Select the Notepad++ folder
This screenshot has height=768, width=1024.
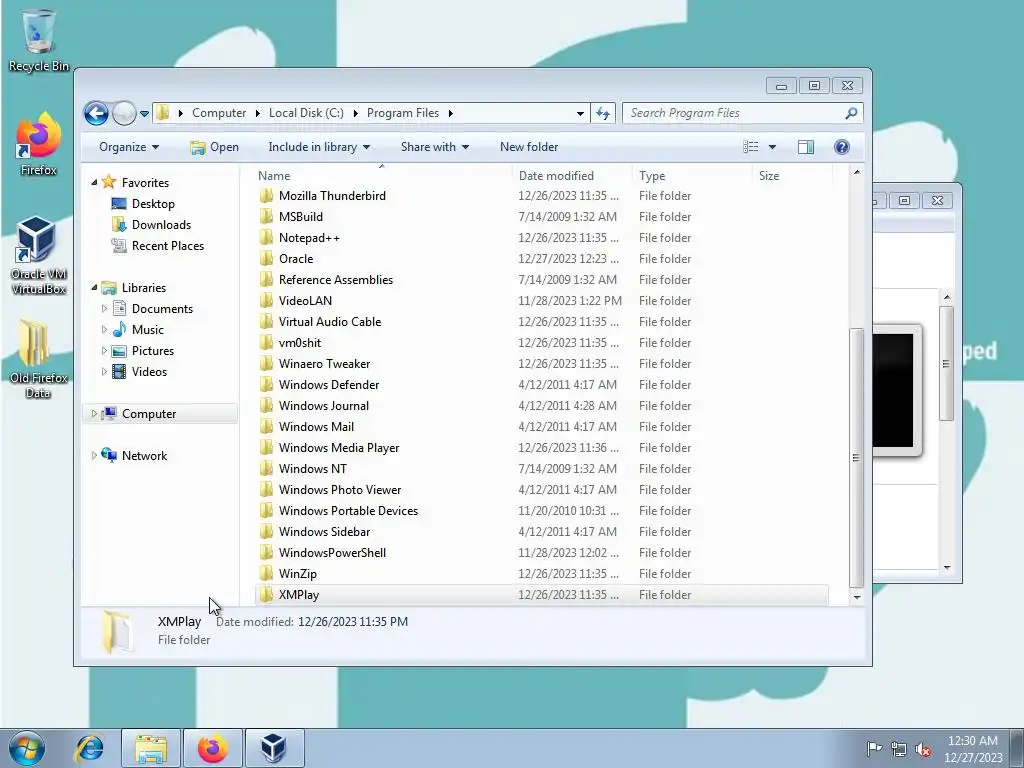(x=309, y=238)
